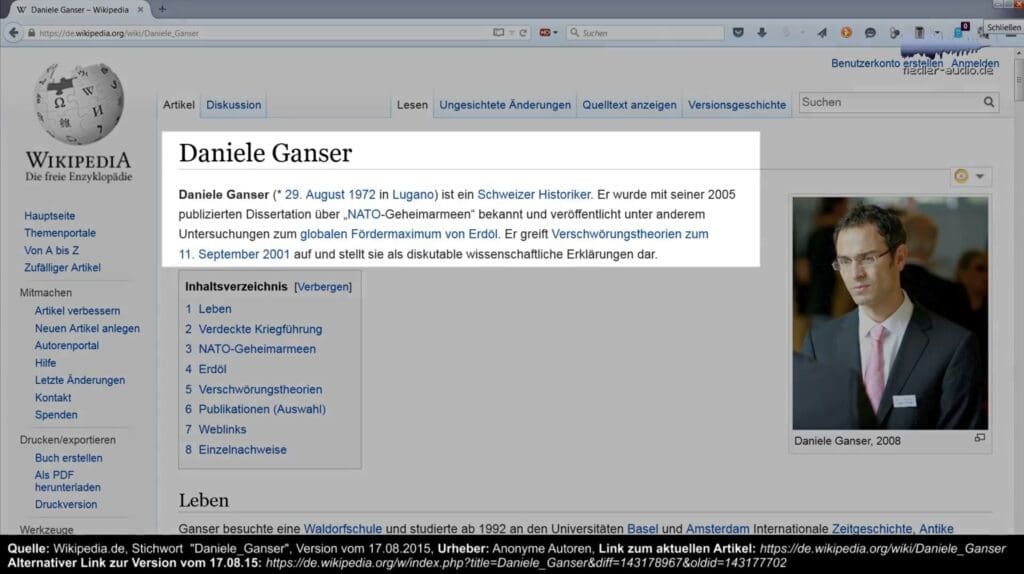Click the red search engine icon
The height and width of the screenshot is (574, 1024).
(x=544, y=33)
